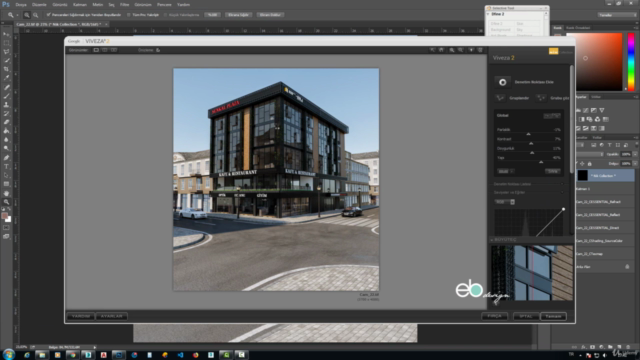
Task: Open the Dolgu fill dropdown arrow
Action: coord(636,164)
